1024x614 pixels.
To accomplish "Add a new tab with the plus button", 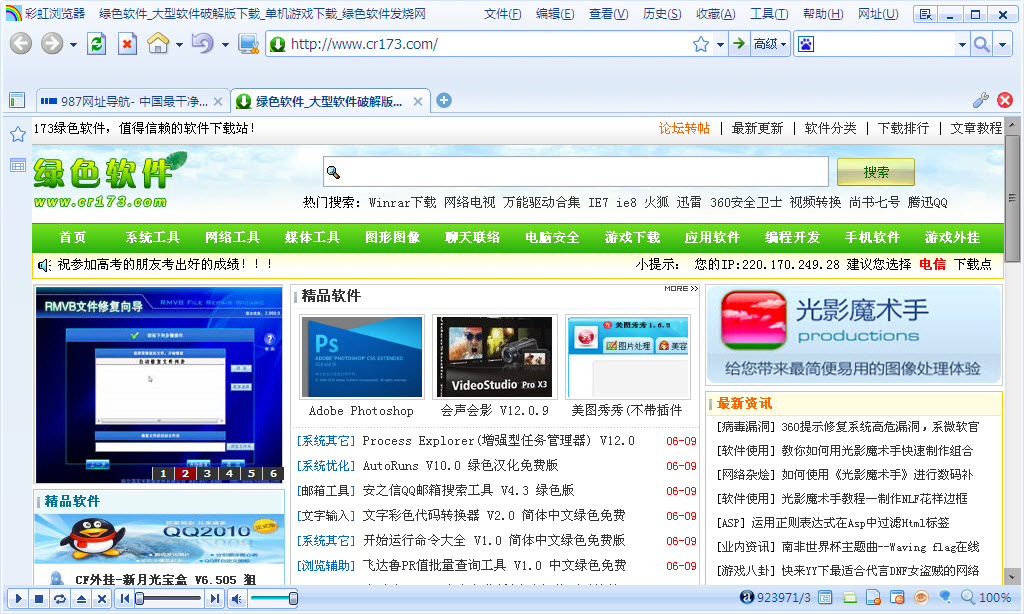I will point(444,101).
